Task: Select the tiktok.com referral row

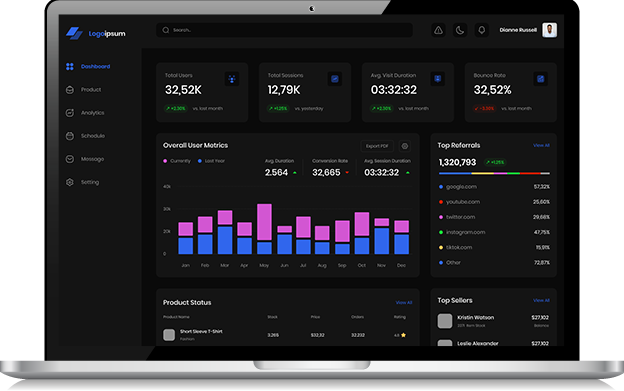Action: 494,247
